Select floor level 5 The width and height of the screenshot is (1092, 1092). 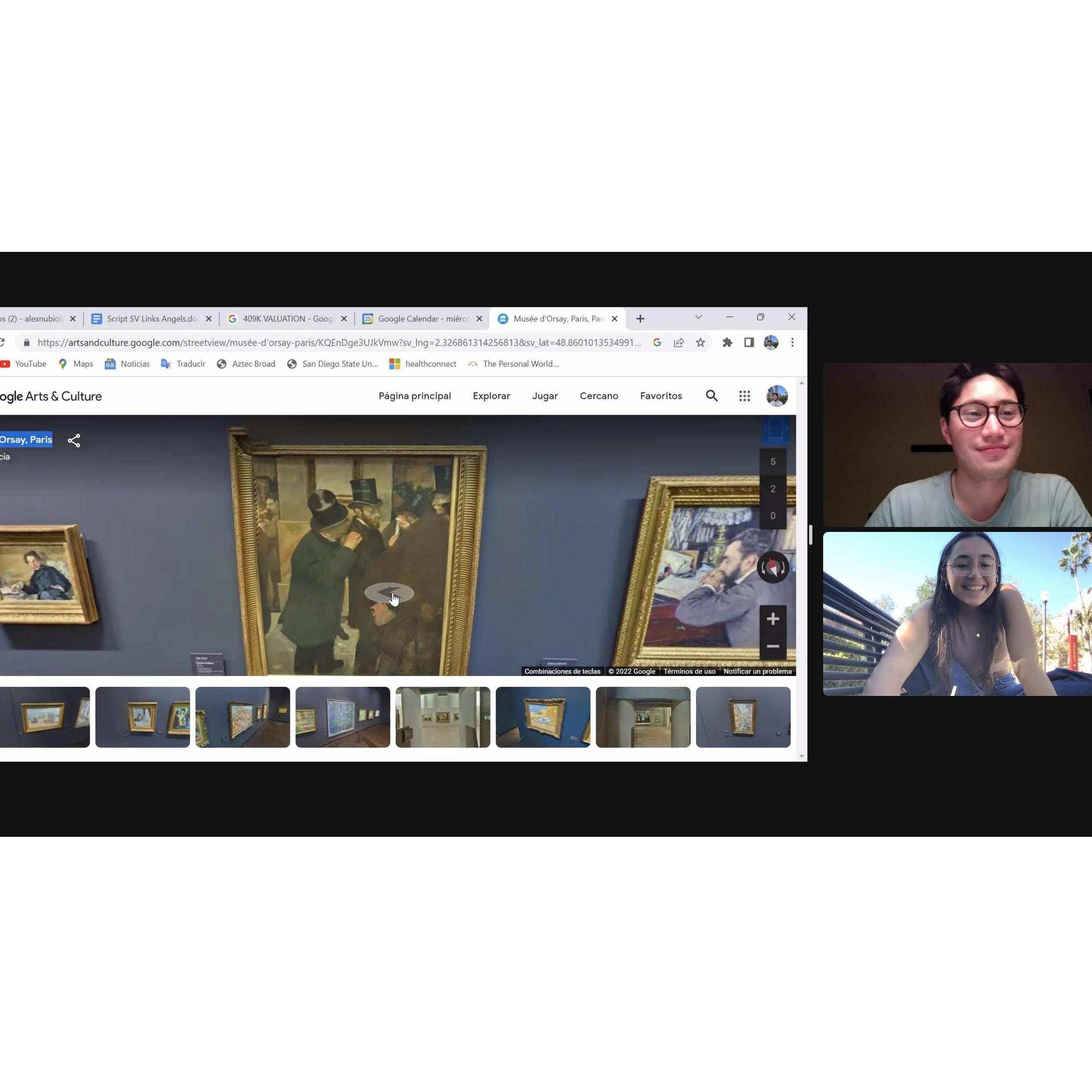773,462
